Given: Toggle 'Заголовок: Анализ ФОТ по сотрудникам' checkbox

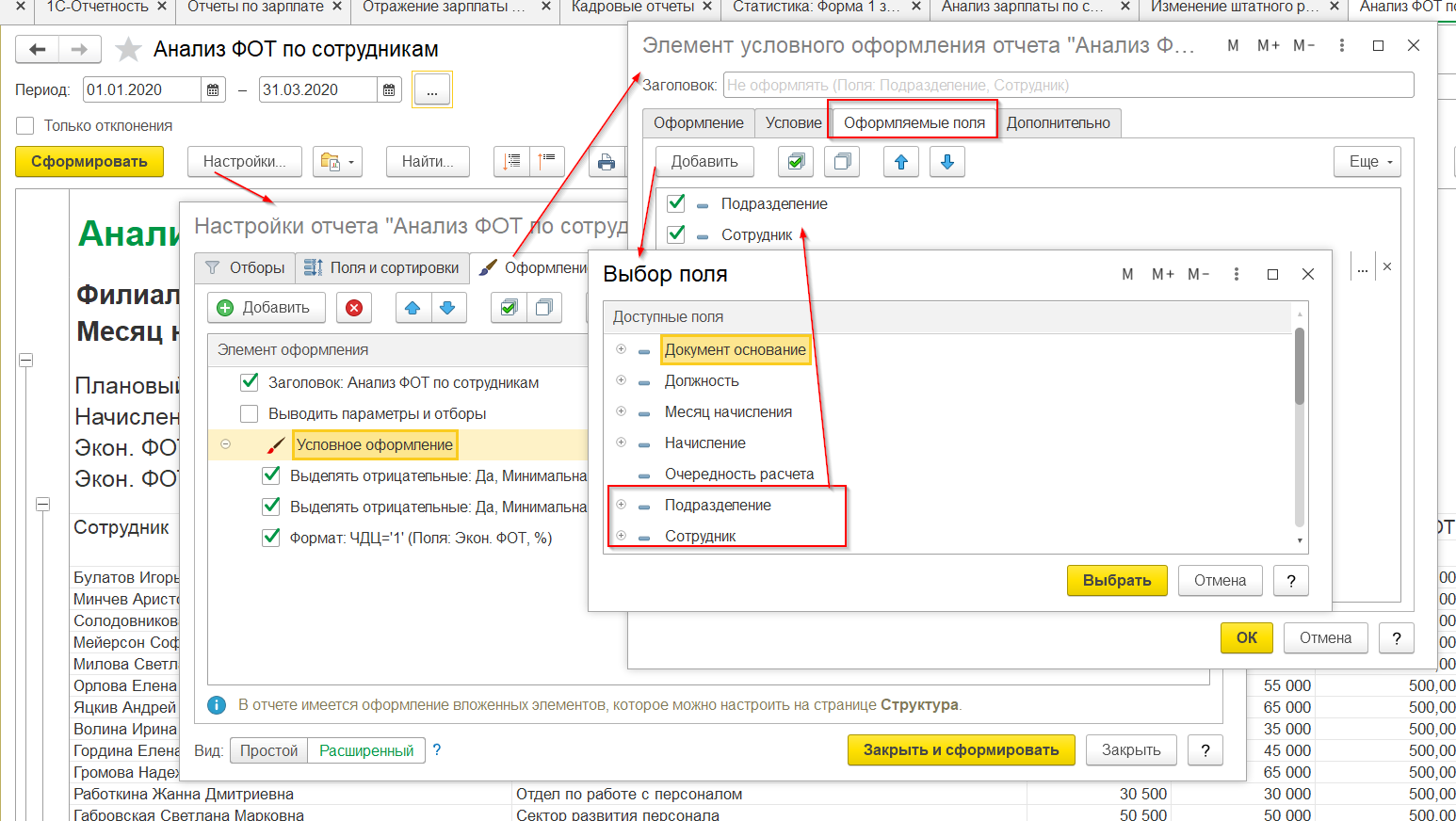Looking at the screenshot, I should (x=250, y=382).
